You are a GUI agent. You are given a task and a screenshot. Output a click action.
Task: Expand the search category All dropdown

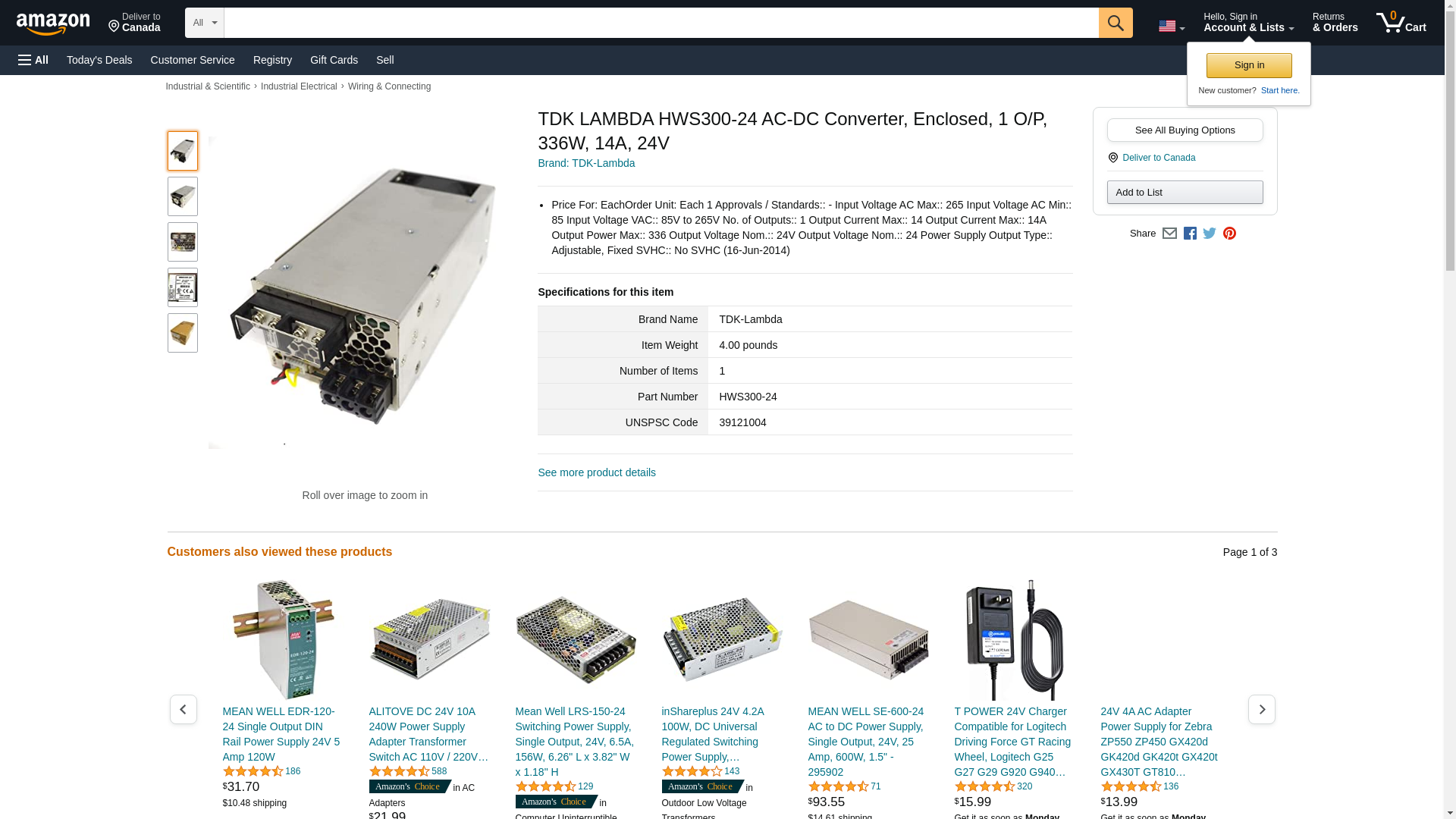pyautogui.click(x=204, y=23)
